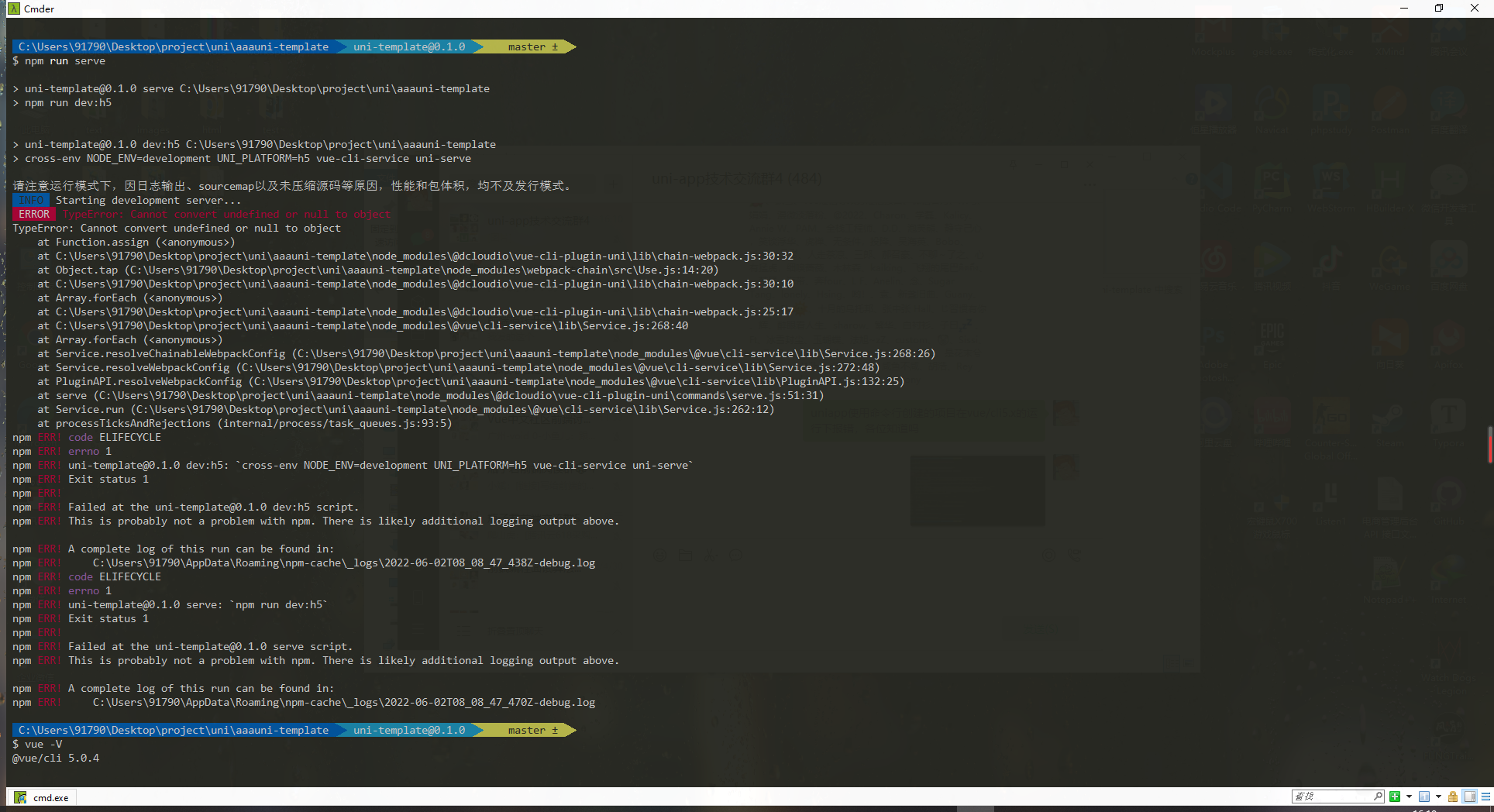The image size is (1494, 812).
Task: Click the "at Service.resolveChainableWebpackConfig" stack line
Action: (x=487, y=354)
